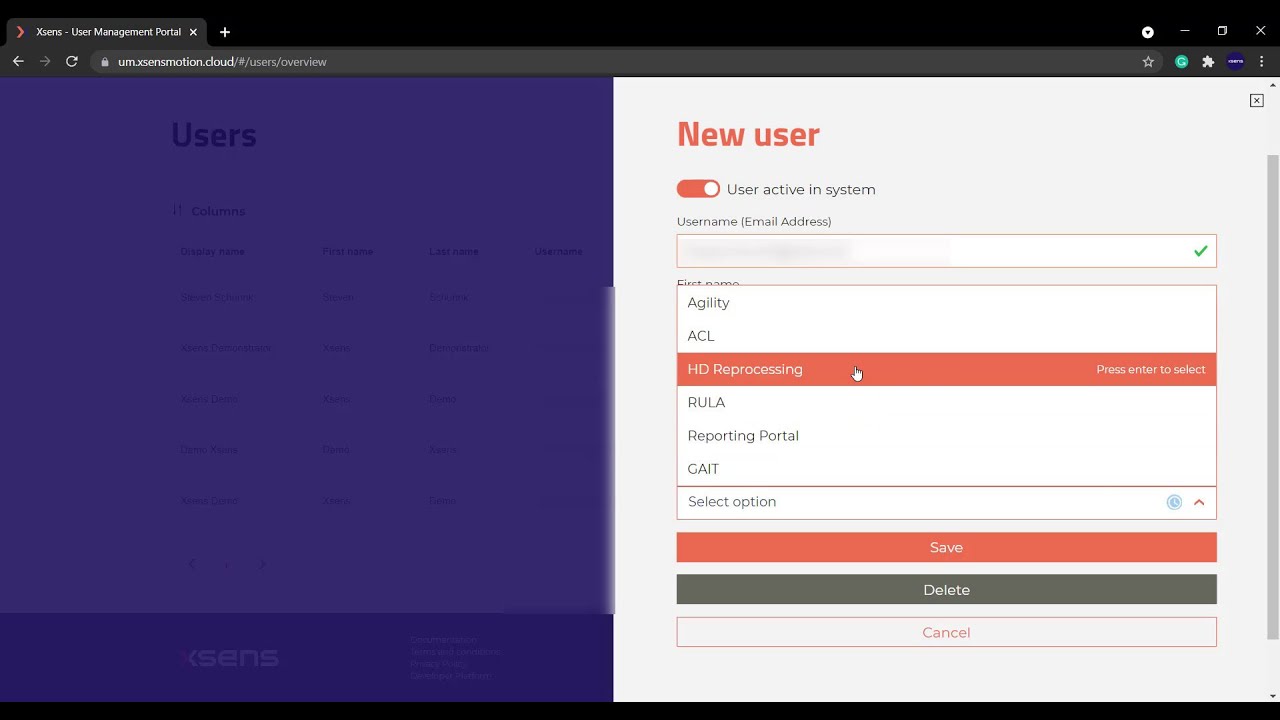This screenshot has height=720, width=1280.
Task: Toggle the User active in system switch
Action: pyautogui.click(x=698, y=189)
